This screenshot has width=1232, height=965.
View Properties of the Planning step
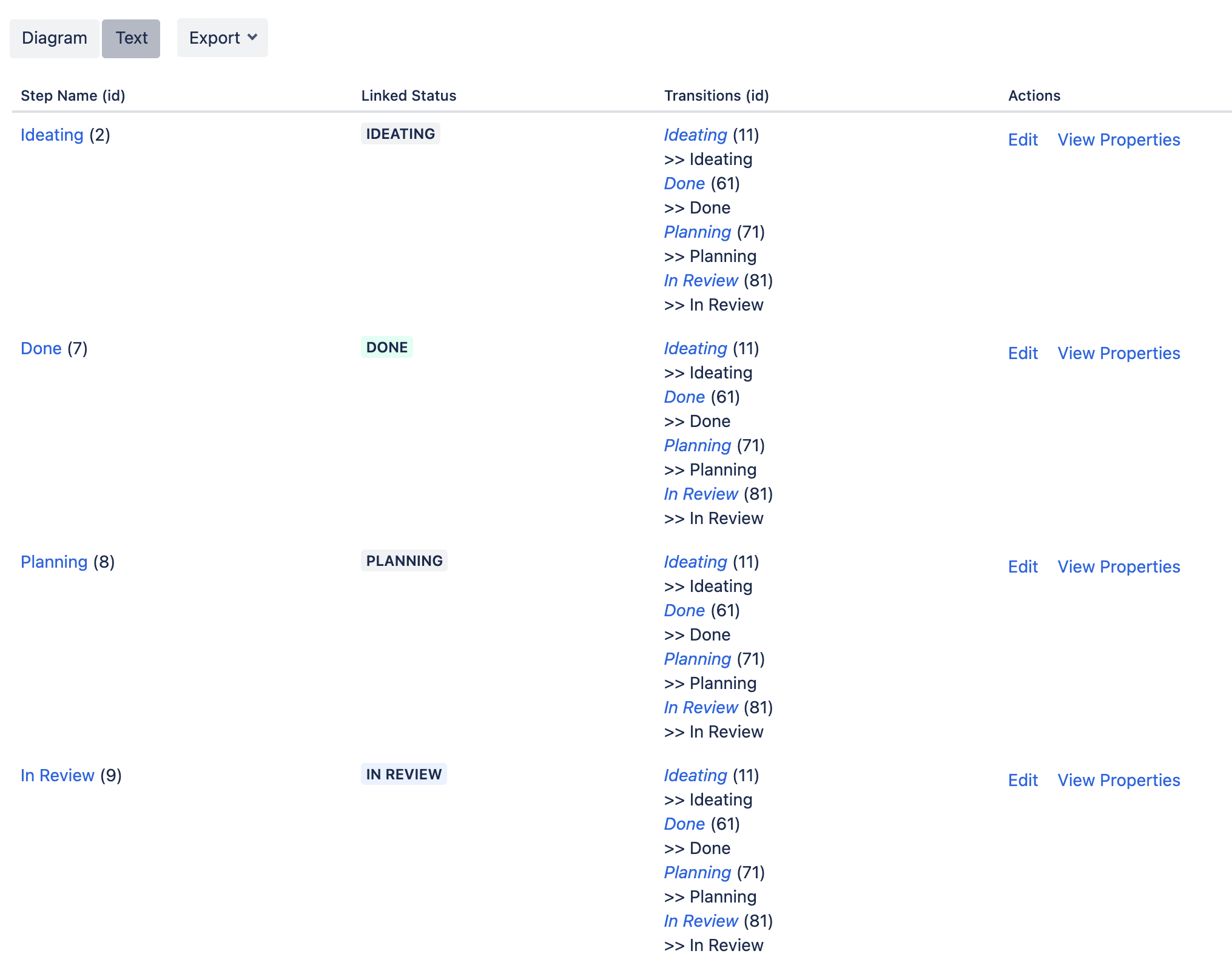1119,567
